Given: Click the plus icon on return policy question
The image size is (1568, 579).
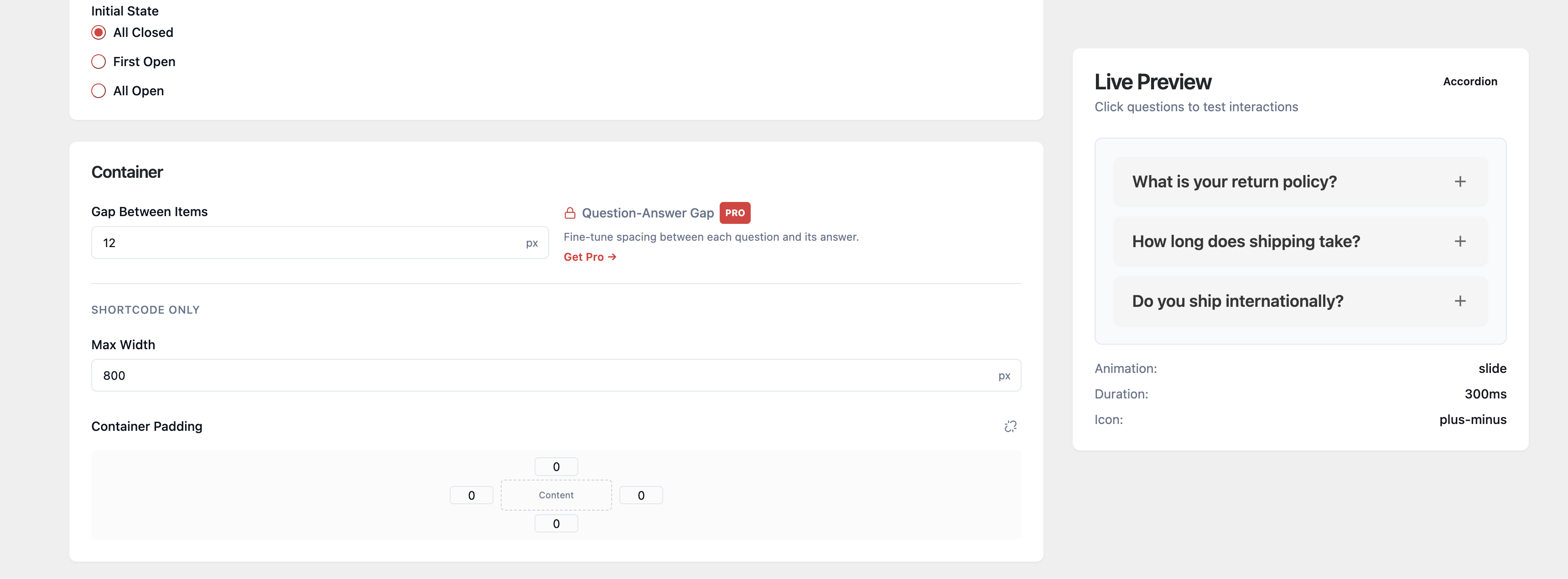Looking at the screenshot, I should pyautogui.click(x=1459, y=182).
